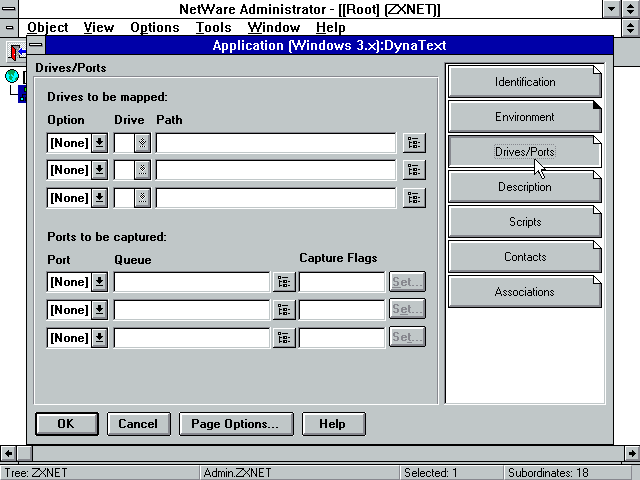
Task: Open the Object menu
Action: click(47, 27)
